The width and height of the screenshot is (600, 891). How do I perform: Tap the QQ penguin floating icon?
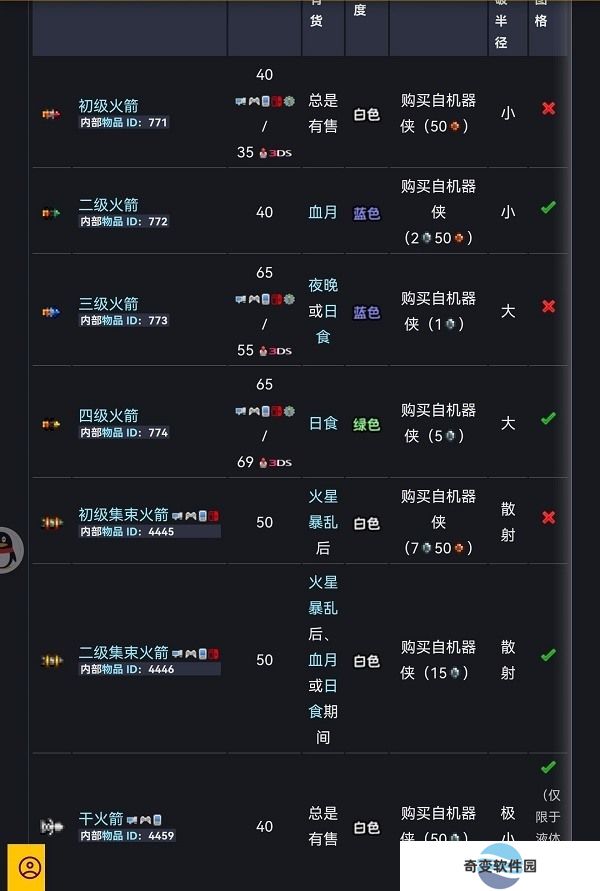click(x=8, y=550)
